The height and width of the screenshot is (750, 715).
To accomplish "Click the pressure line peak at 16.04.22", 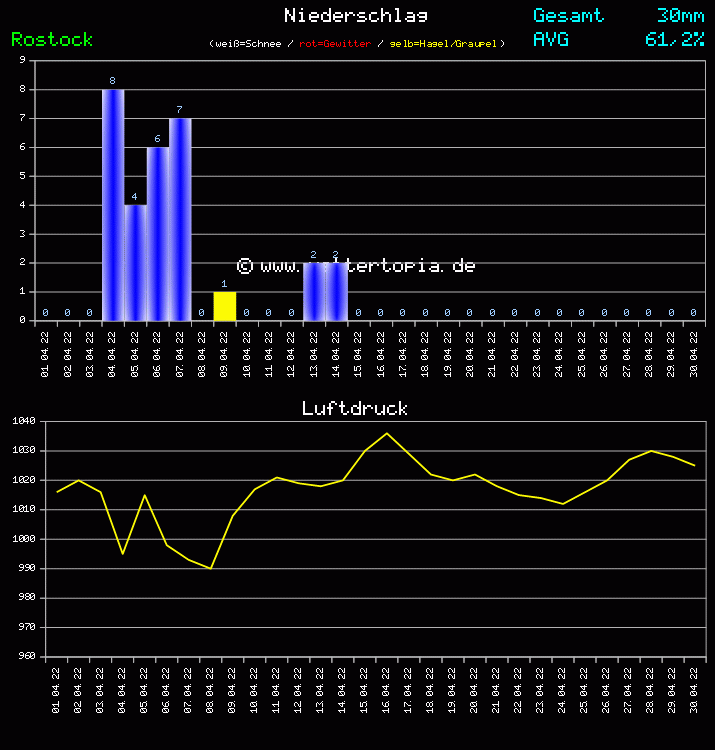I will (x=387, y=433).
